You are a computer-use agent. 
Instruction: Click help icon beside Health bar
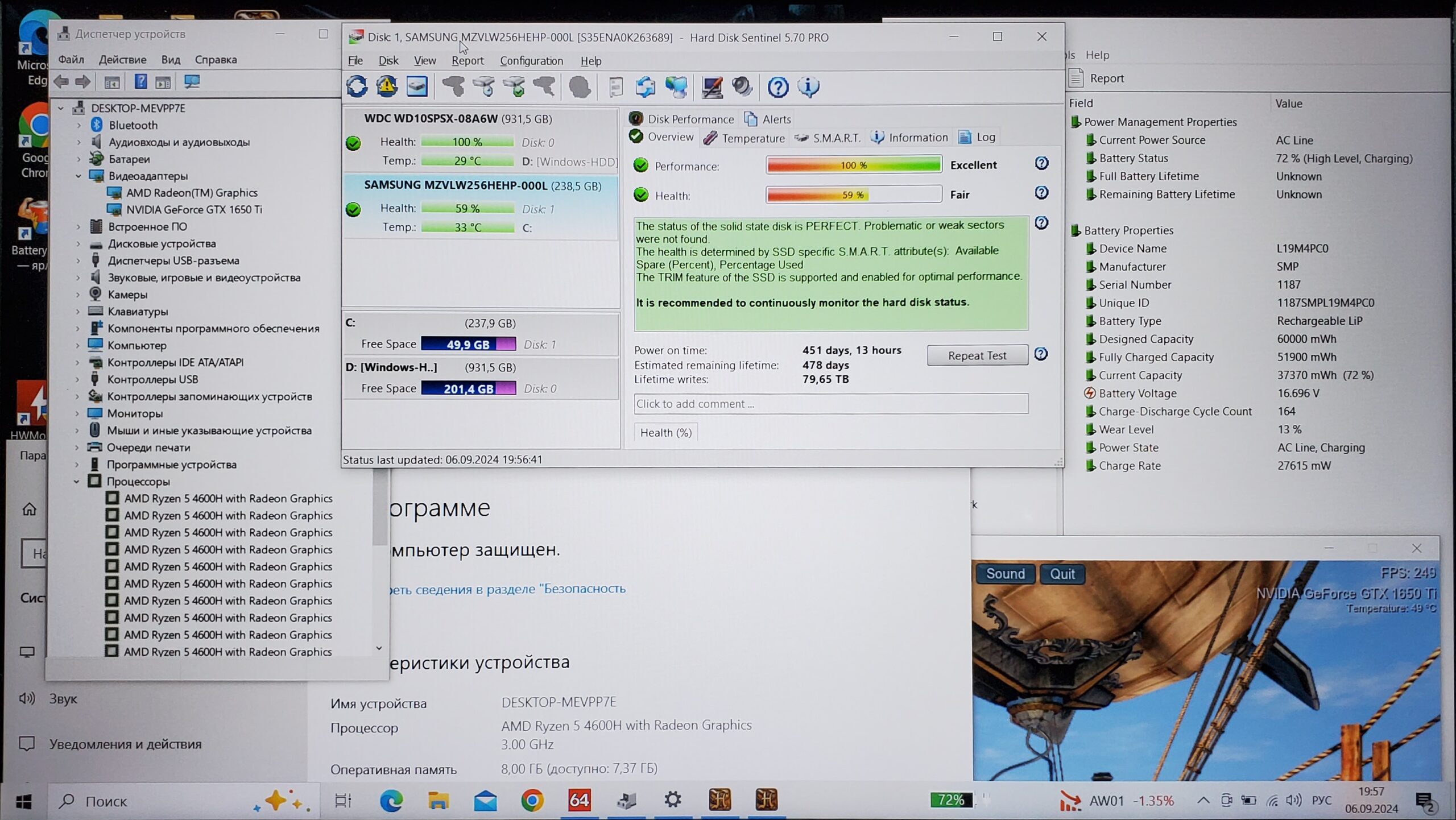pyautogui.click(x=1041, y=193)
